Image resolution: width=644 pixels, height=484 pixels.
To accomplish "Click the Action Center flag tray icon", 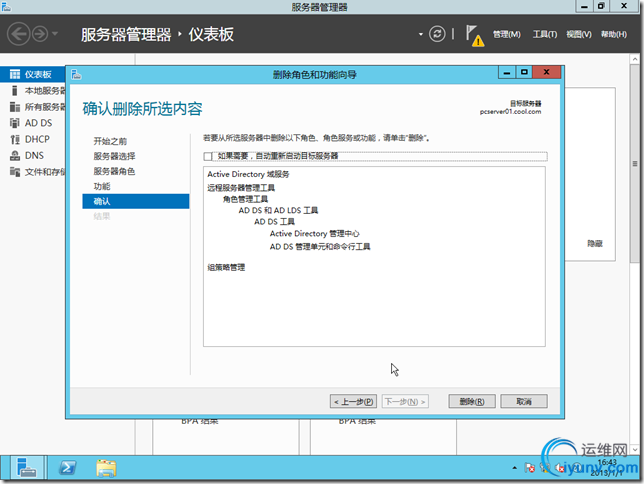I will tap(529, 468).
